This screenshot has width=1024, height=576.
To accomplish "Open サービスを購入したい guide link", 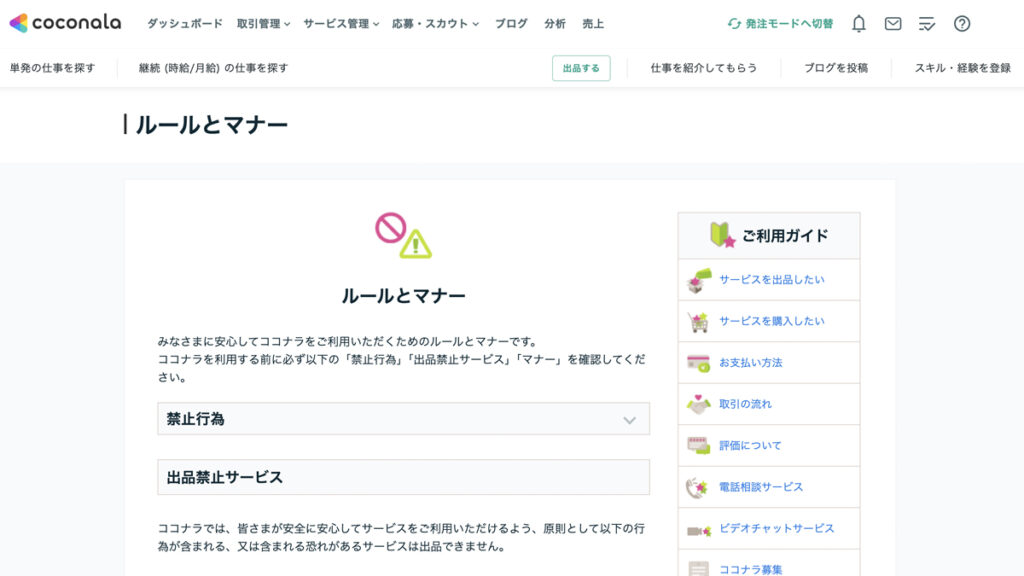I will click(x=772, y=321).
